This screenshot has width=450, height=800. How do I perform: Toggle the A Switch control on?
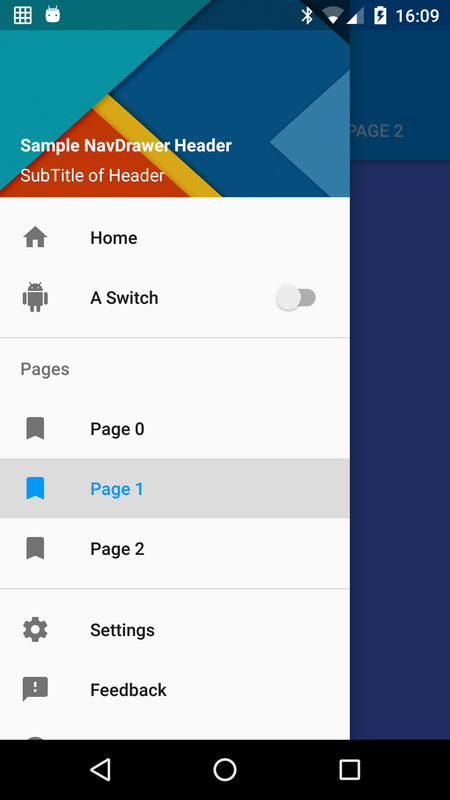tap(296, 297)
